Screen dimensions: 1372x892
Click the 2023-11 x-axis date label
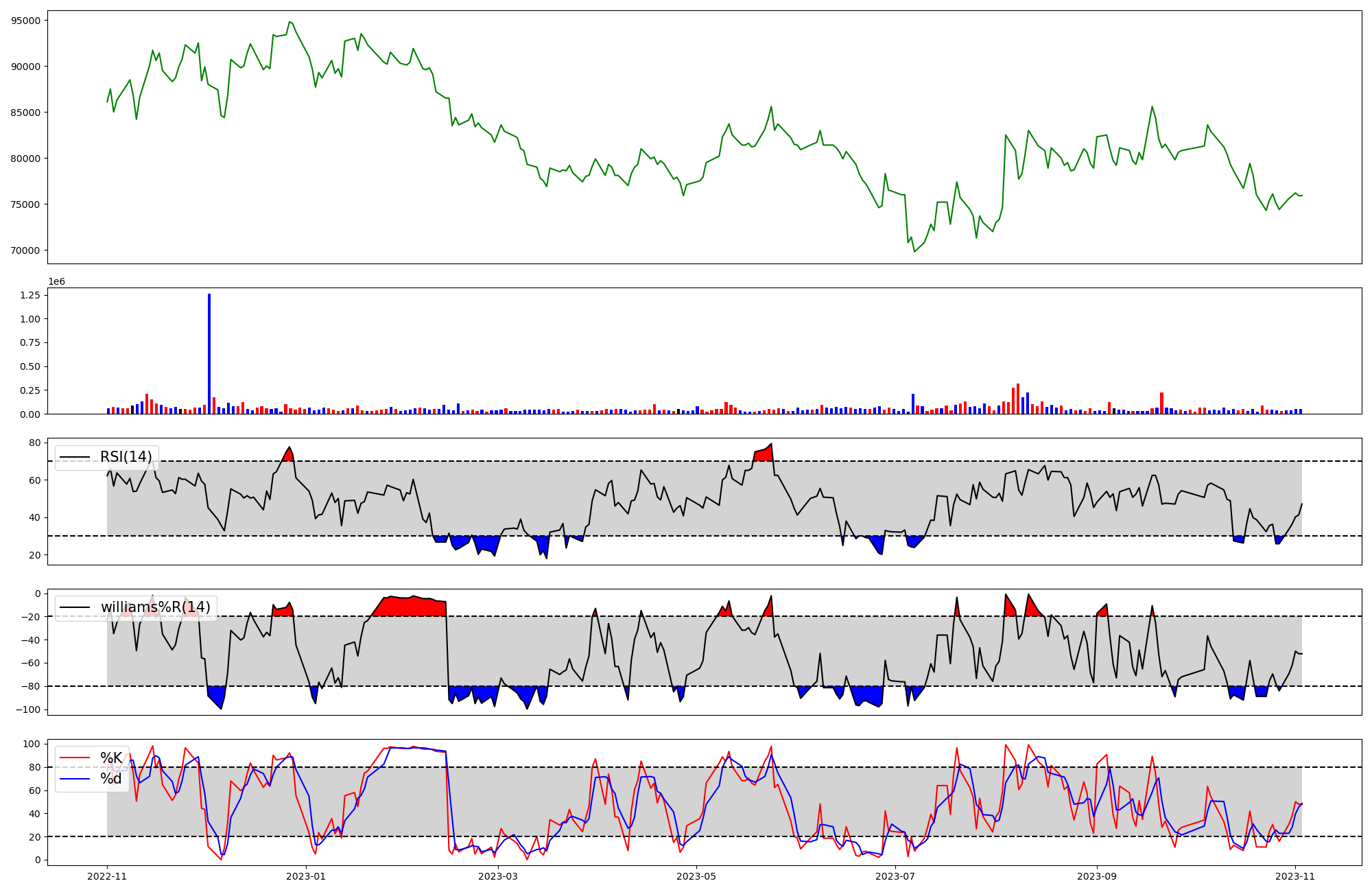pos(1295,876)
